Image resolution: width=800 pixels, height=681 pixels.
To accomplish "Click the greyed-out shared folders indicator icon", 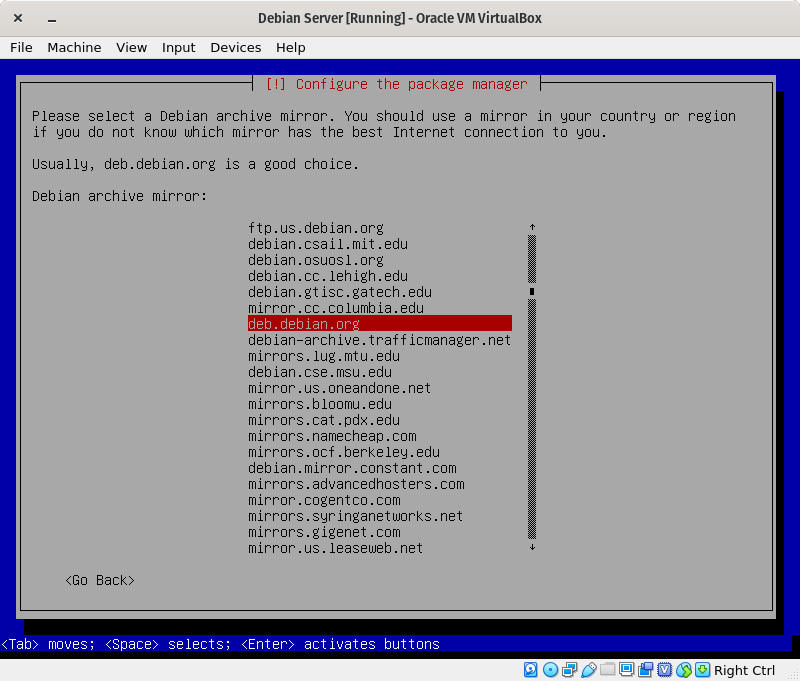I will click(x=607, y=669).
